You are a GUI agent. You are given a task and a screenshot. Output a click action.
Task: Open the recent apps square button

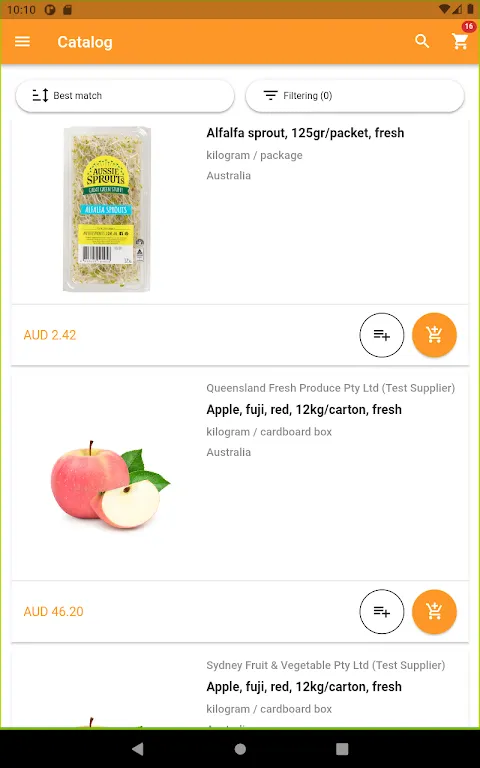point(342,748)
